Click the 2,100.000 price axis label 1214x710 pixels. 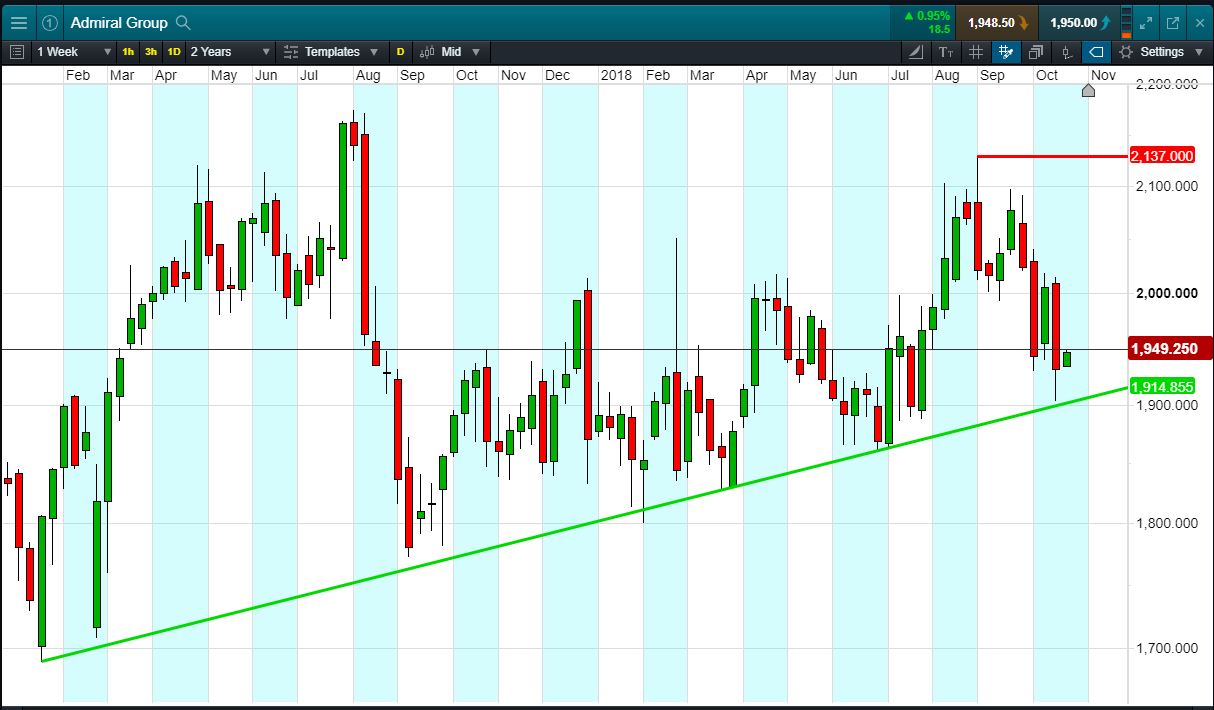click(x=1166, y=186)
